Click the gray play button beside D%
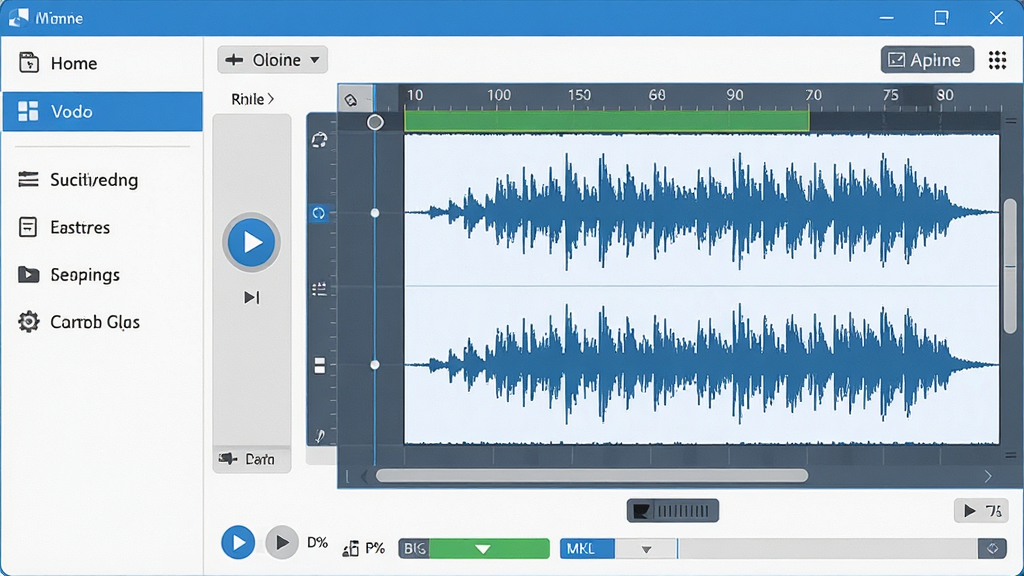This screenshot has height=576, width=1024. pyautogui.click(x=281, y=543)
